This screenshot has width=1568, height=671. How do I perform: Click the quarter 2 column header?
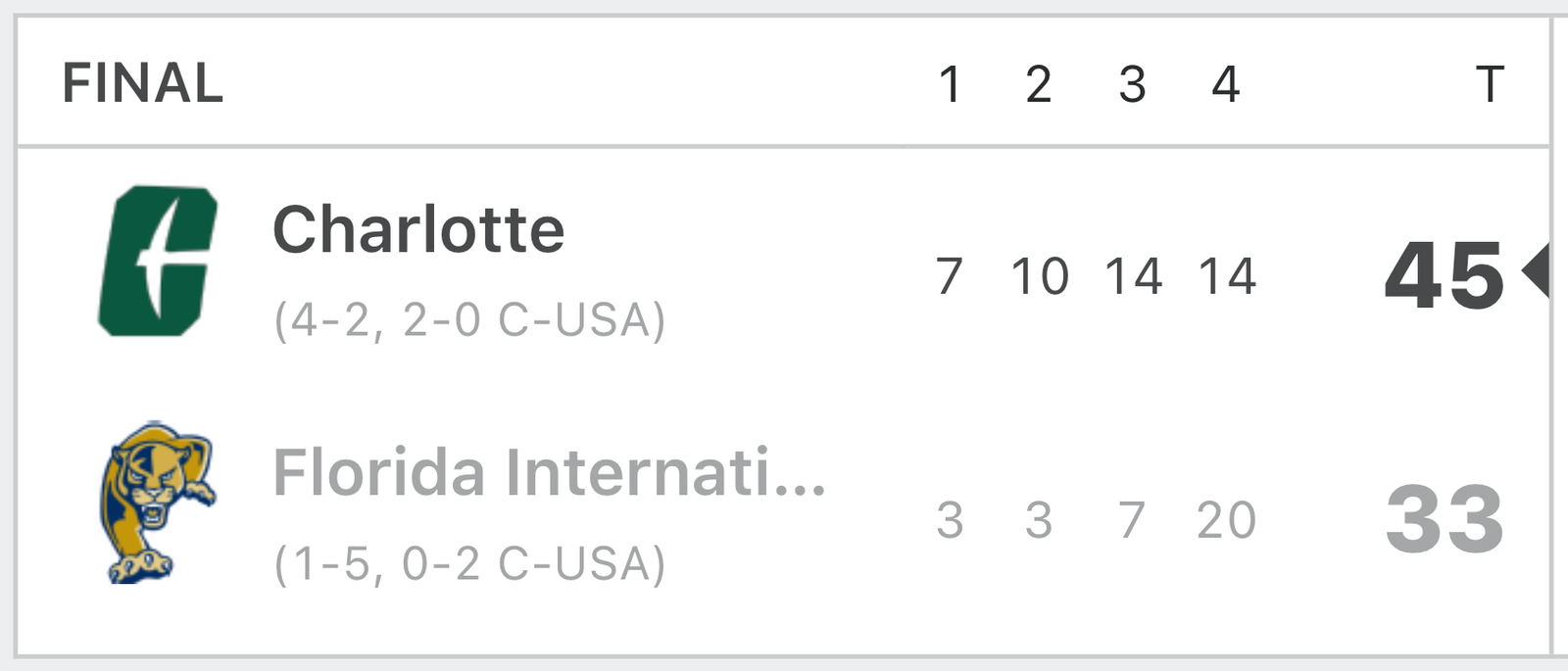coord(1039,84)
